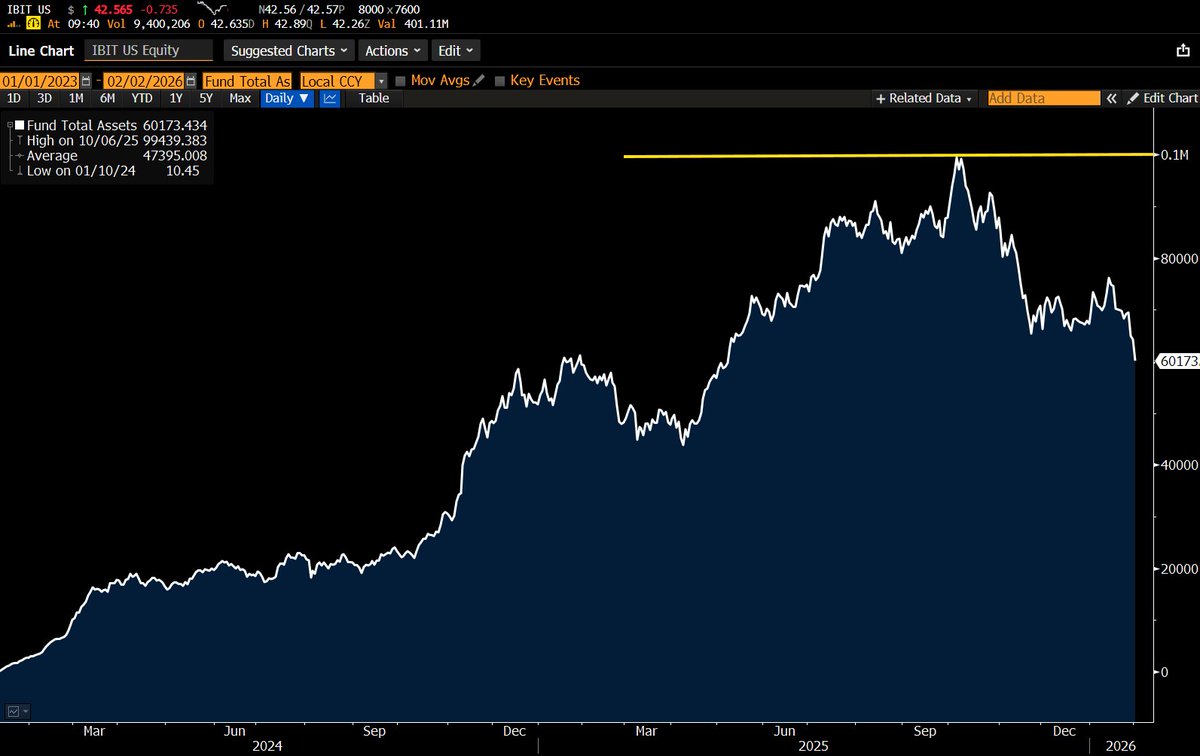Select the YTD range tab
The width and height of the screenshot is (1200, 756).
142,98
